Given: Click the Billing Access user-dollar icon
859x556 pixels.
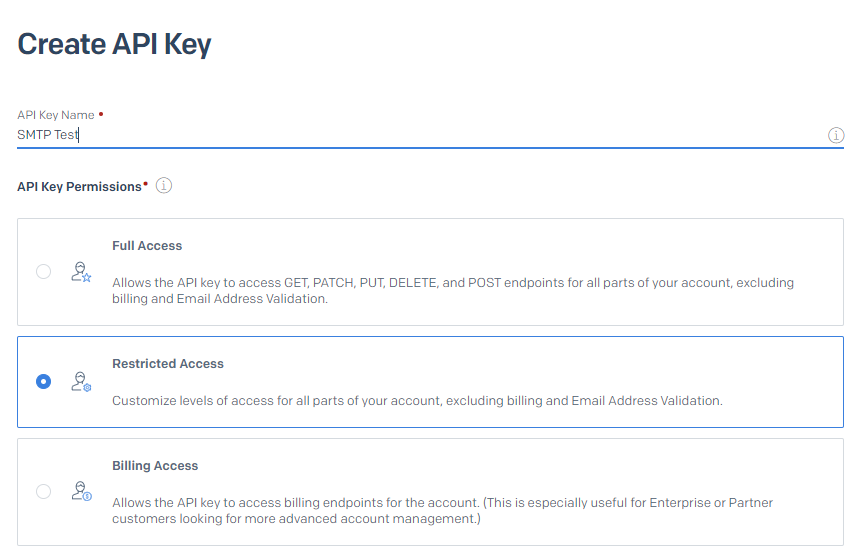Looking at the screenshot, I should 81,491.
